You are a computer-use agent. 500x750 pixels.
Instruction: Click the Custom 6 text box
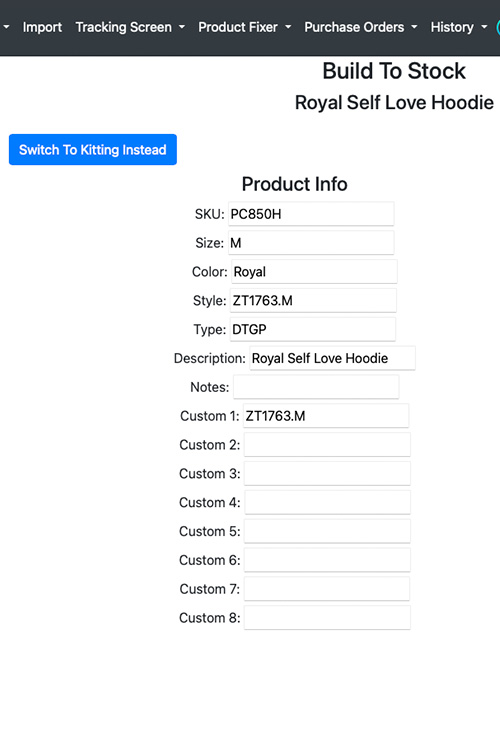tap(327, 560)
